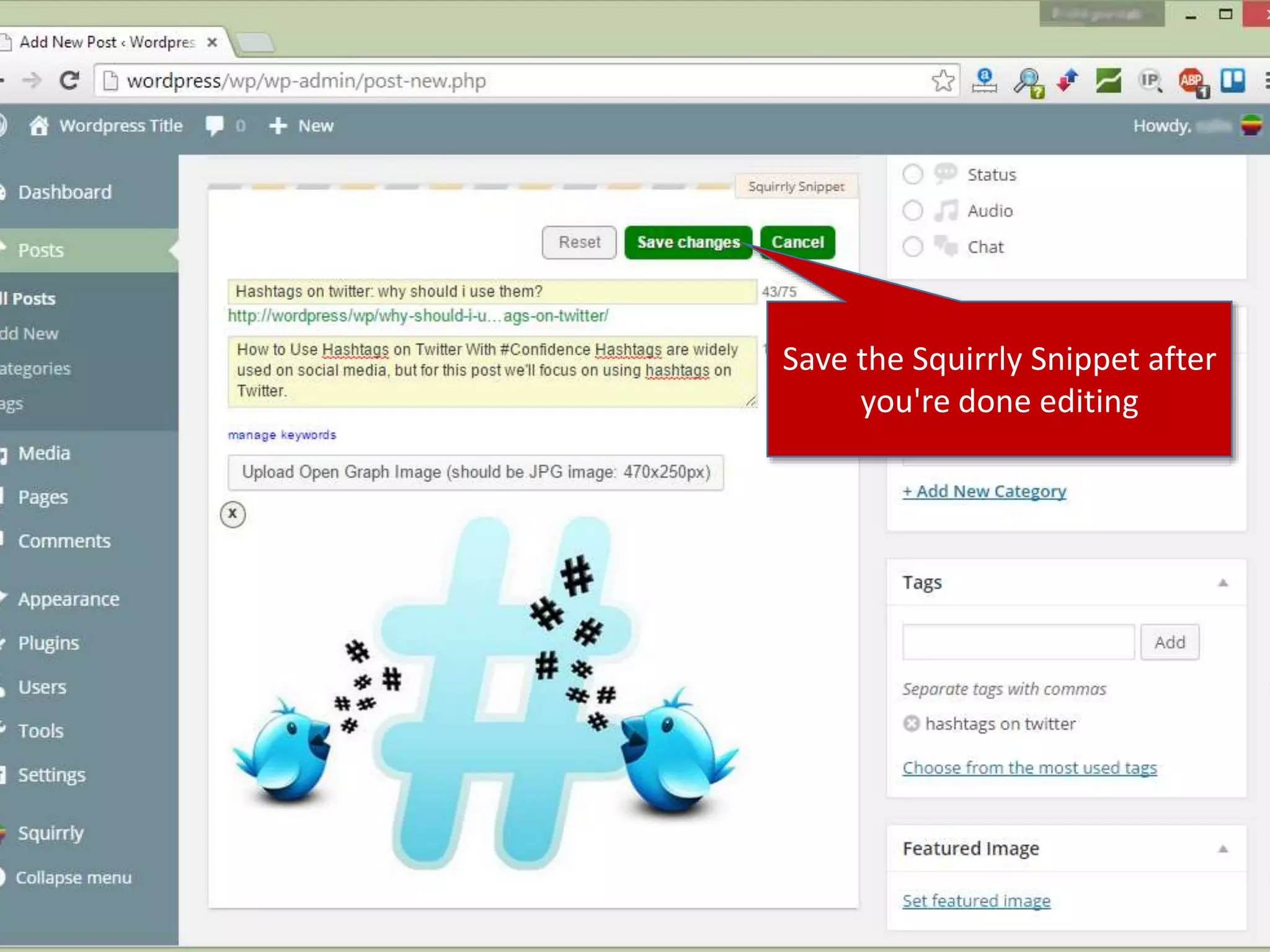Image resolution: width=1270 pixels, height=952 pixels.
Task: Close the Add New Post browser tab
Action: coord(212,42)
